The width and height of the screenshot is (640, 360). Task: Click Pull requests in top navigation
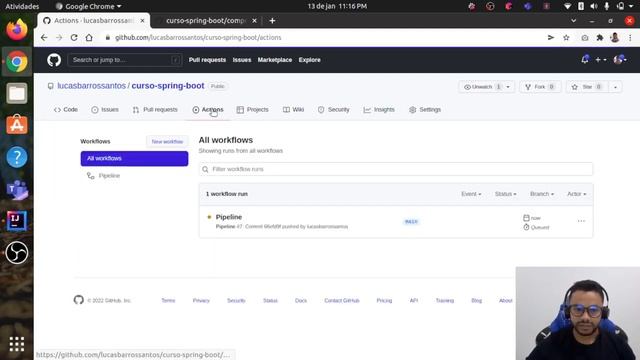point(207,60)
